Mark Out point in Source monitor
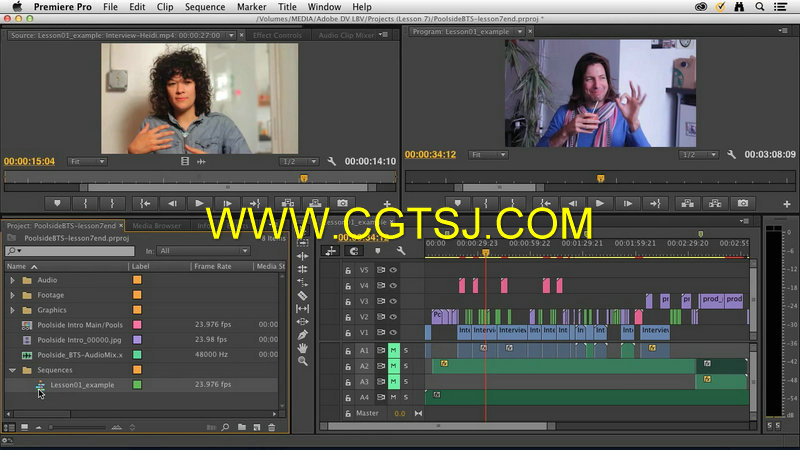 112,203
